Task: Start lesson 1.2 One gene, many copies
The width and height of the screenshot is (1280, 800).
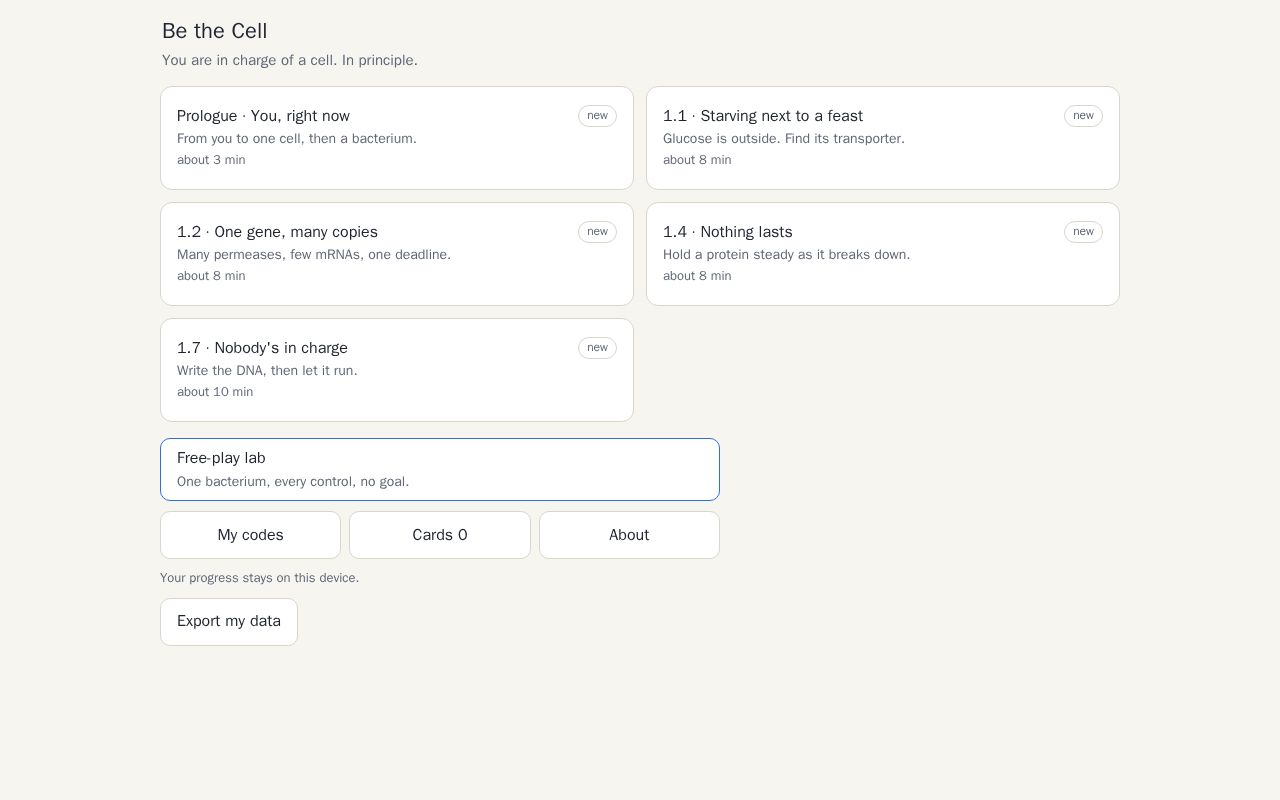Action: pos(397,254)
